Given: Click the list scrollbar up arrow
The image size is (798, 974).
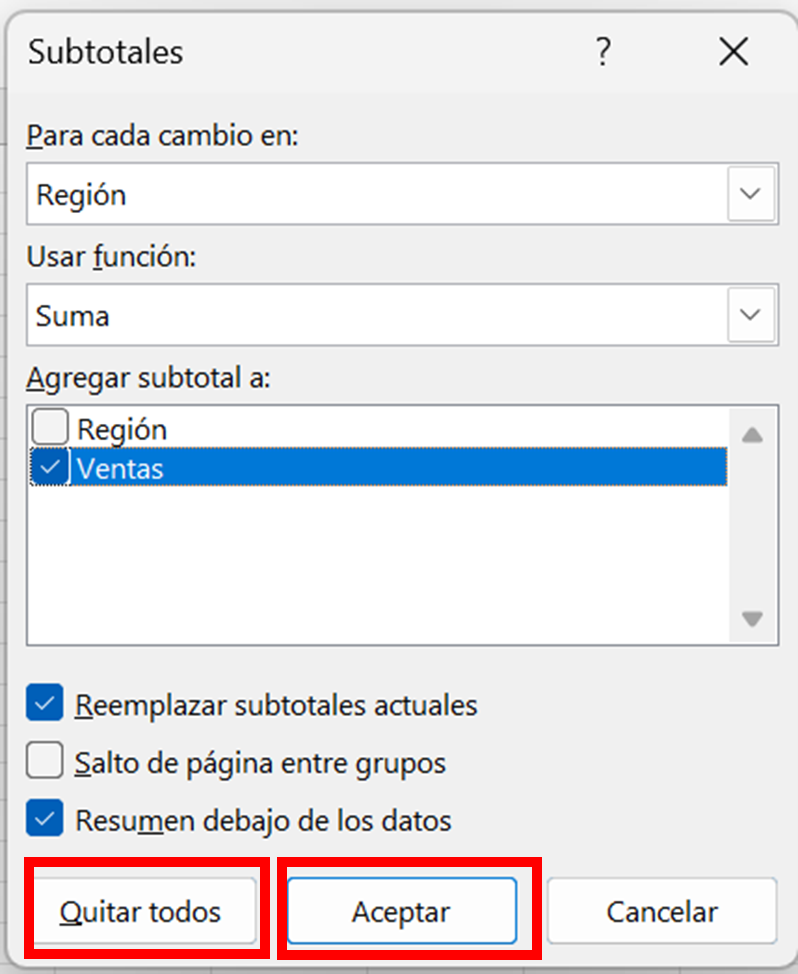Looking at the screenshot, I should [x=752, y=435].
